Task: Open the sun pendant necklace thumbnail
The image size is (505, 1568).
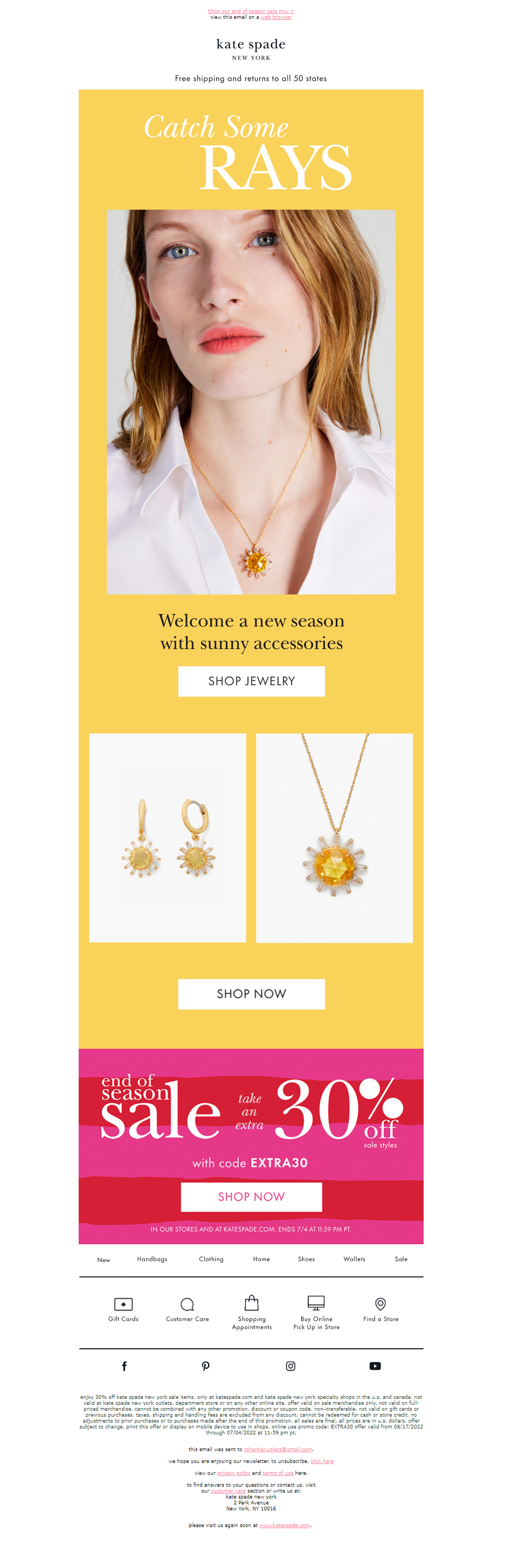Action: (x=335, y=838)
